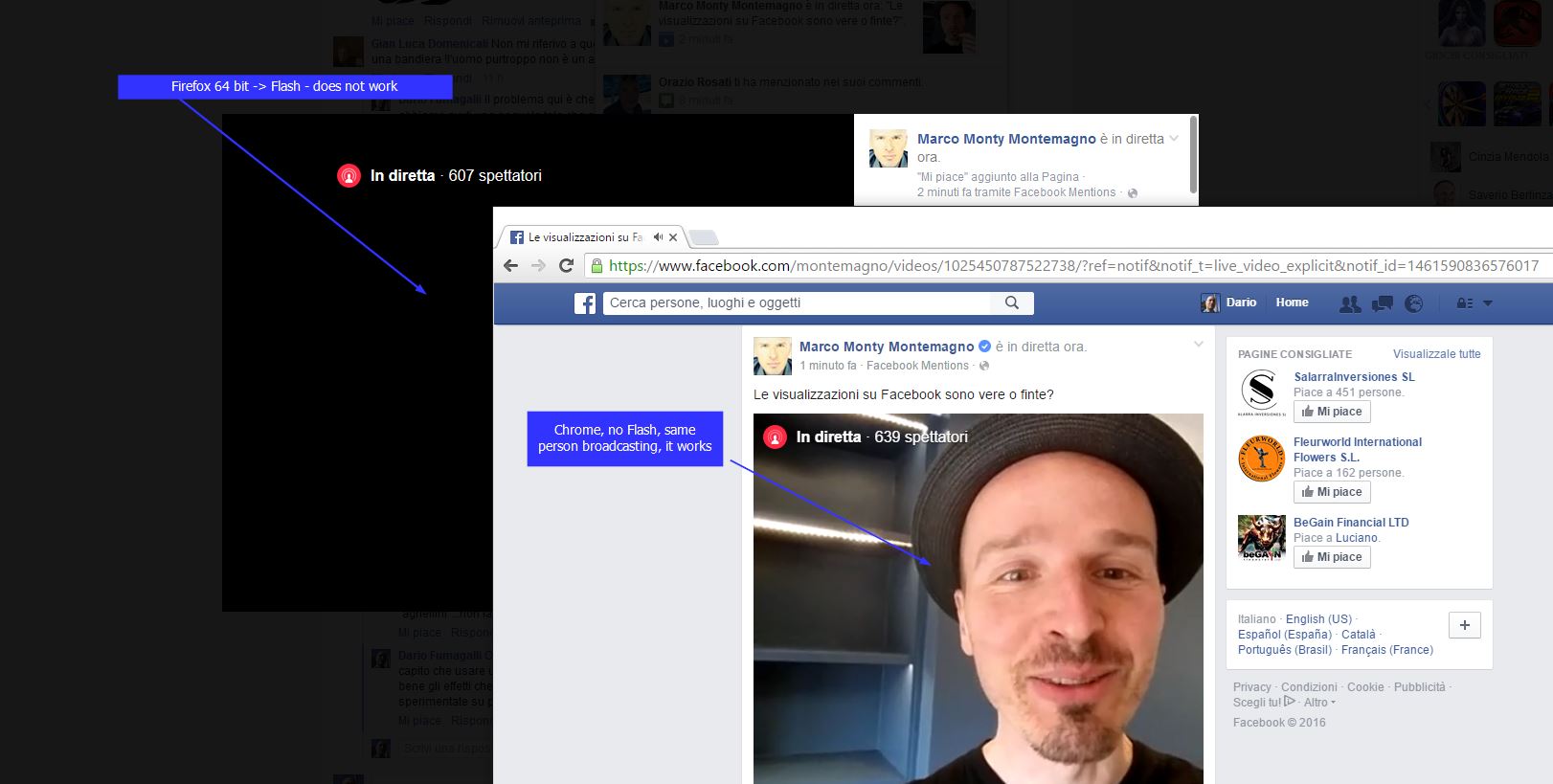Click the scrollbar in Firefox video side panel

point(1193,155)
